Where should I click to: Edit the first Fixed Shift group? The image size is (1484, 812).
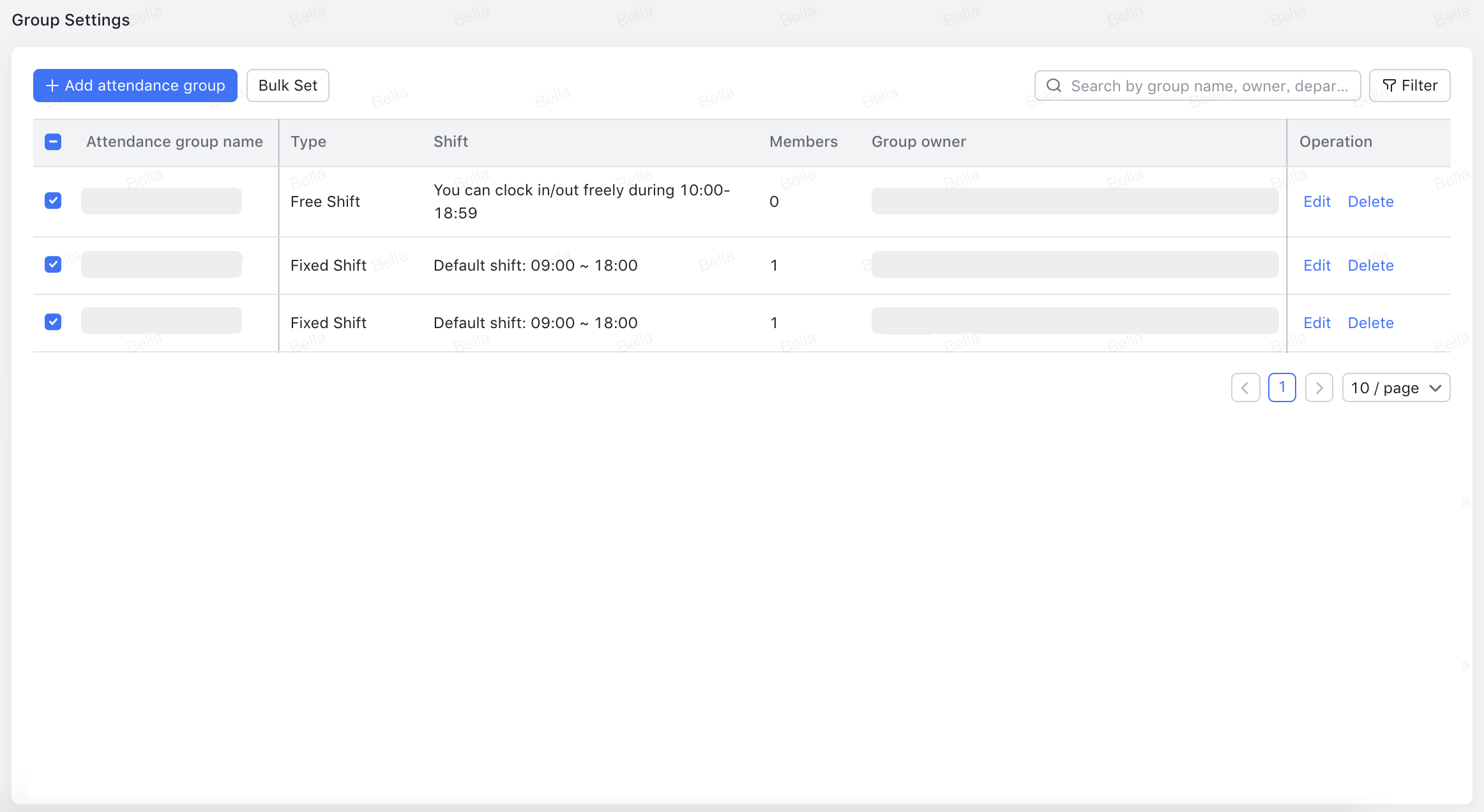pyautogui.click(x=1317, y=265)
